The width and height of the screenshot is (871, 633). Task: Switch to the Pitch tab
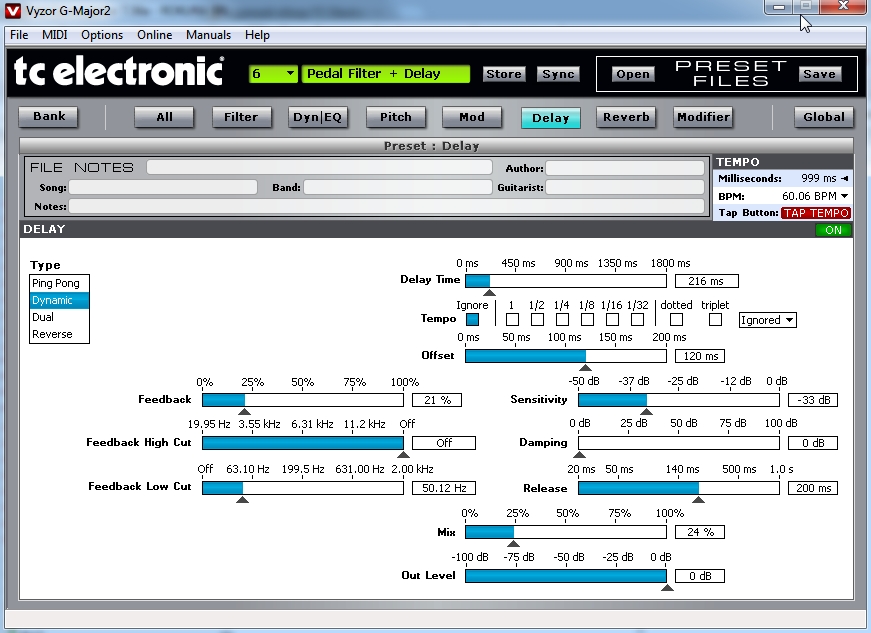tap(396, 117)
